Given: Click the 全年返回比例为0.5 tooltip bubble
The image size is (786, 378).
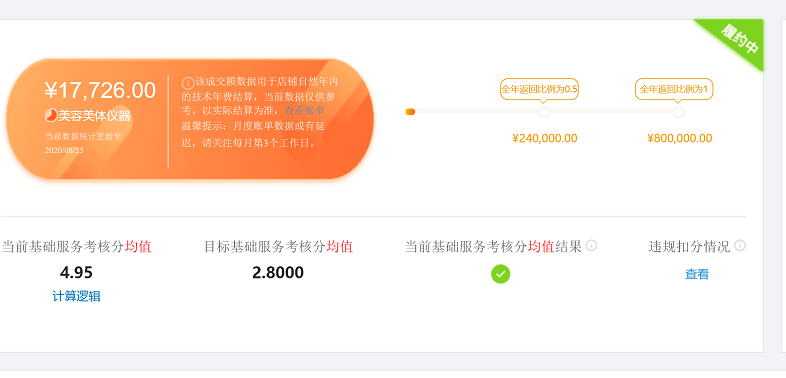Looking at the screenshot, I should [539, 89].
